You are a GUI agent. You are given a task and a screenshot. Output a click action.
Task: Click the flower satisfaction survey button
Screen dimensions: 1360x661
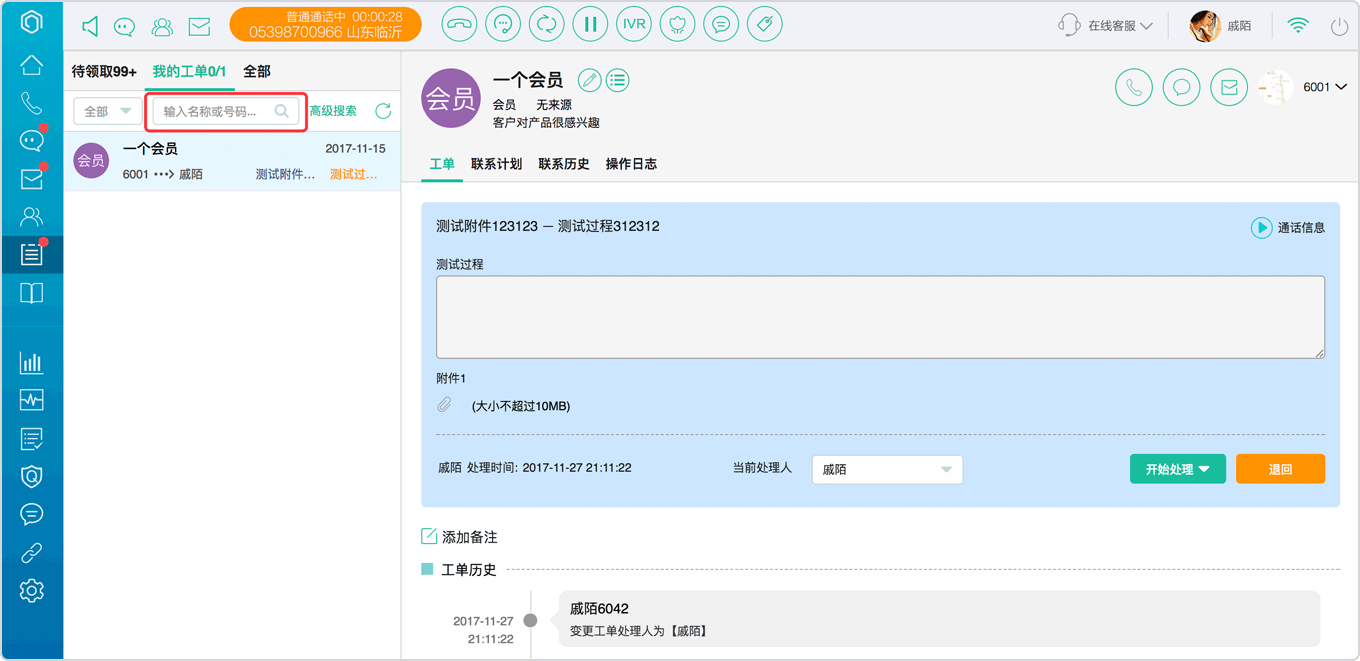coord(678,25)
